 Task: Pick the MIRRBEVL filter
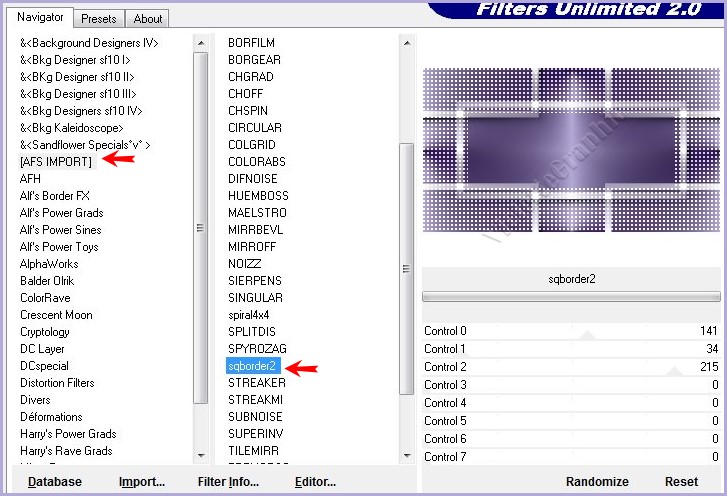point(256,230)
